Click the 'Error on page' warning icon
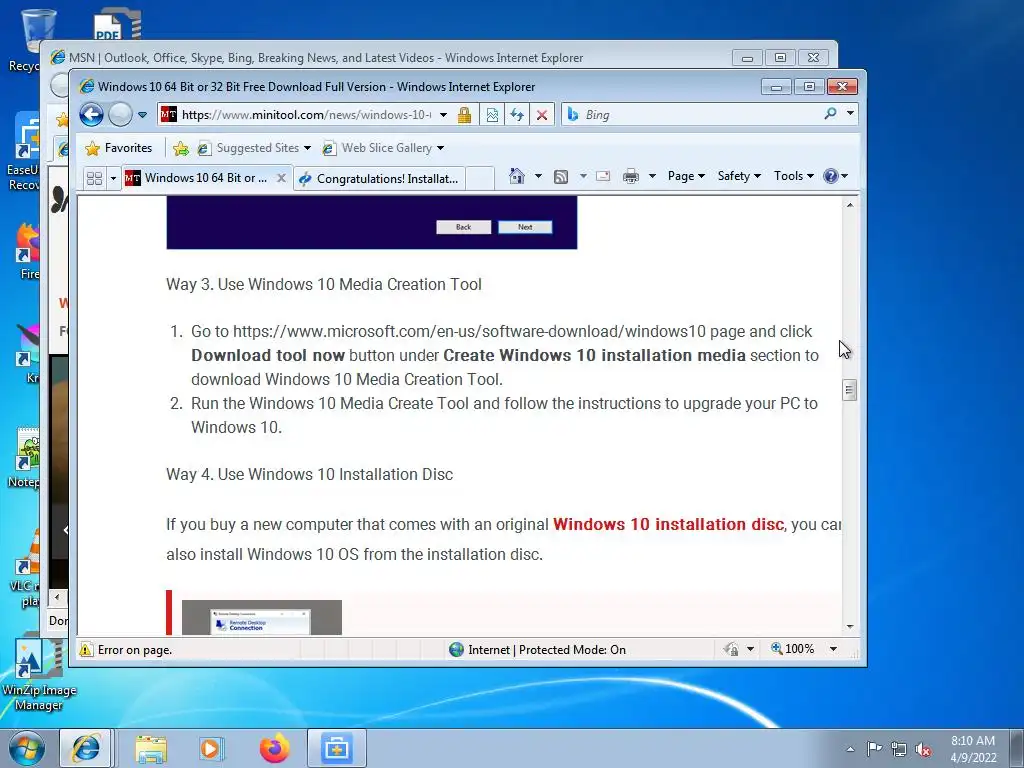Image resolution: width=1024 pixels, height=768 pixels. [x=86, y=650]
